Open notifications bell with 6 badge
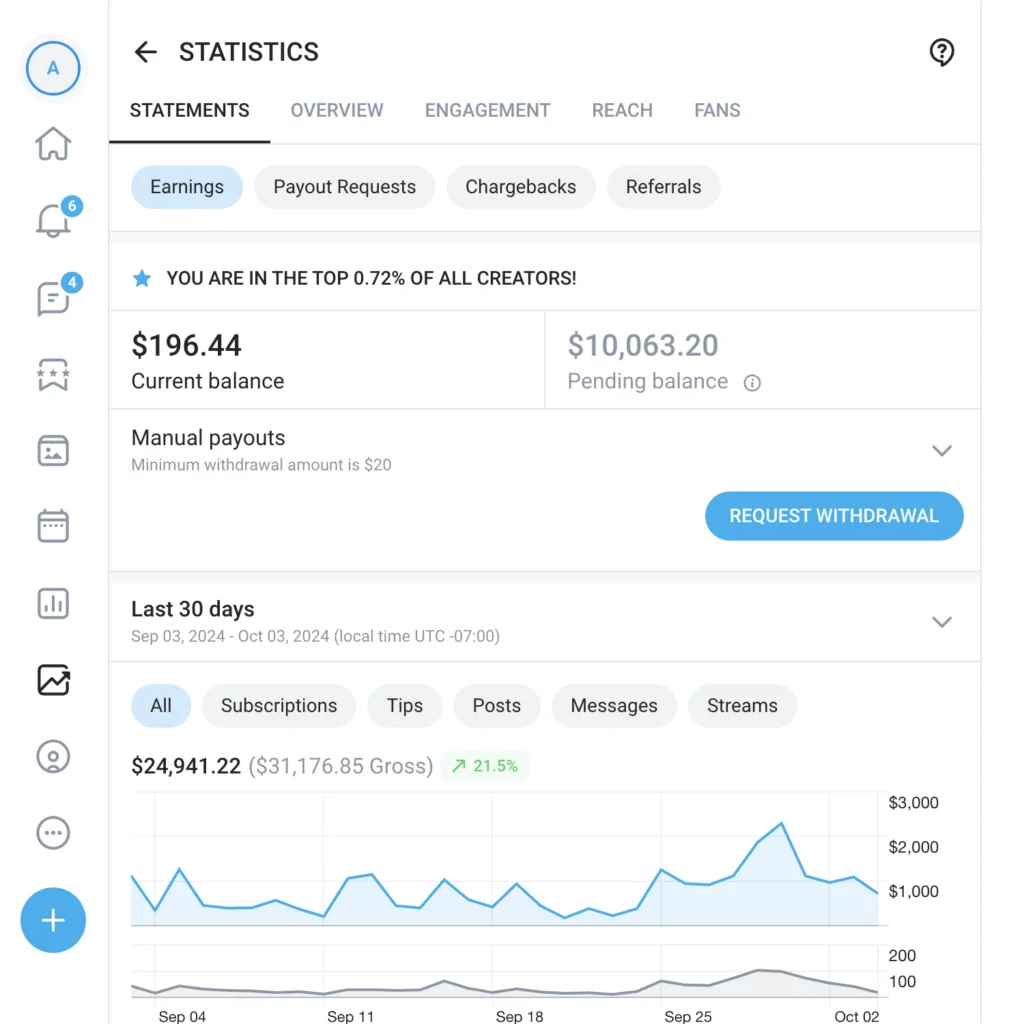 tap(55, 219)
